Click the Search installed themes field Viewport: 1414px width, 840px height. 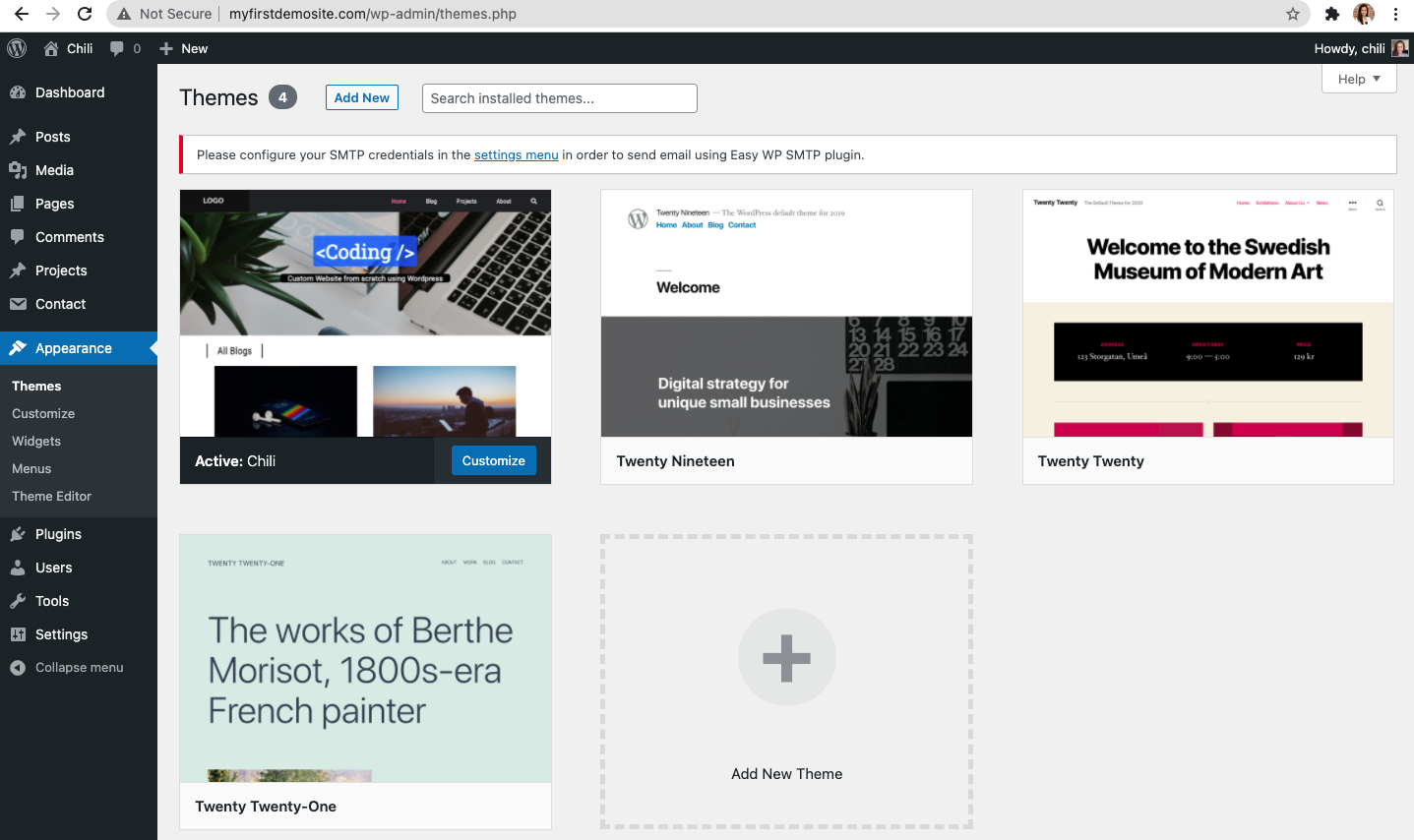pyautogui.click(x=560, y=98)
